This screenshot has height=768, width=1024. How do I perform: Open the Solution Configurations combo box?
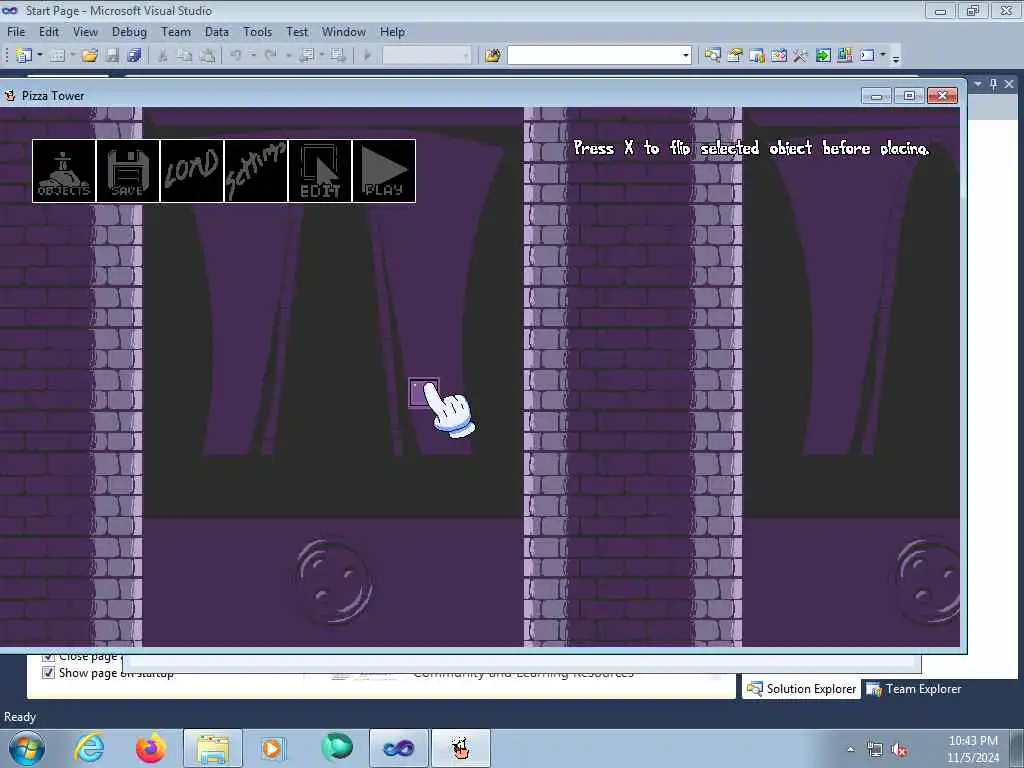click(x=426, y=56)
